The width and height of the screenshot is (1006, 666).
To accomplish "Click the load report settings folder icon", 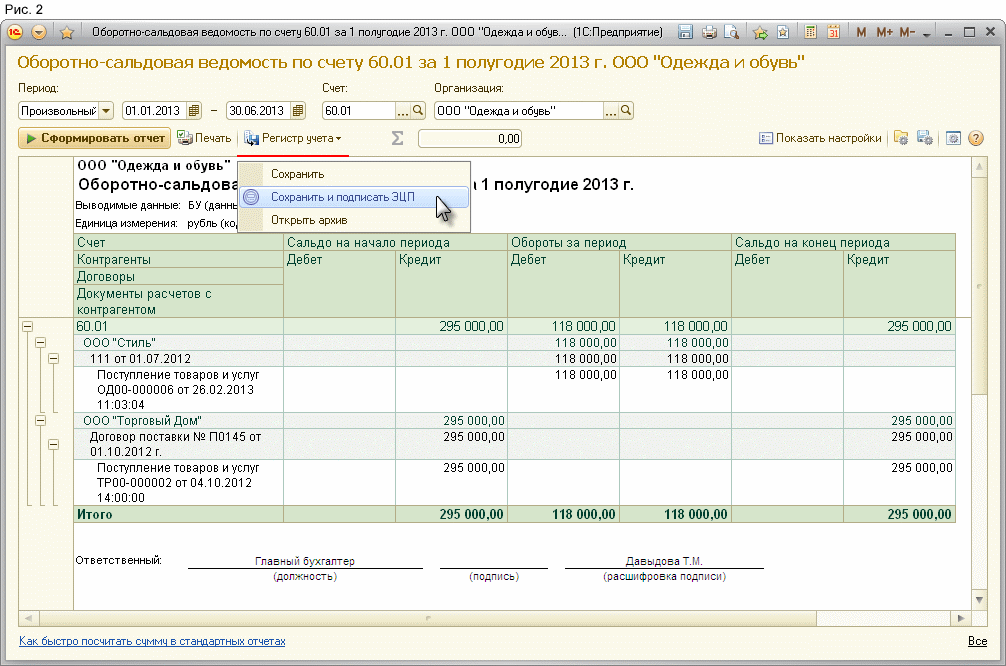I will coord(901,139).
